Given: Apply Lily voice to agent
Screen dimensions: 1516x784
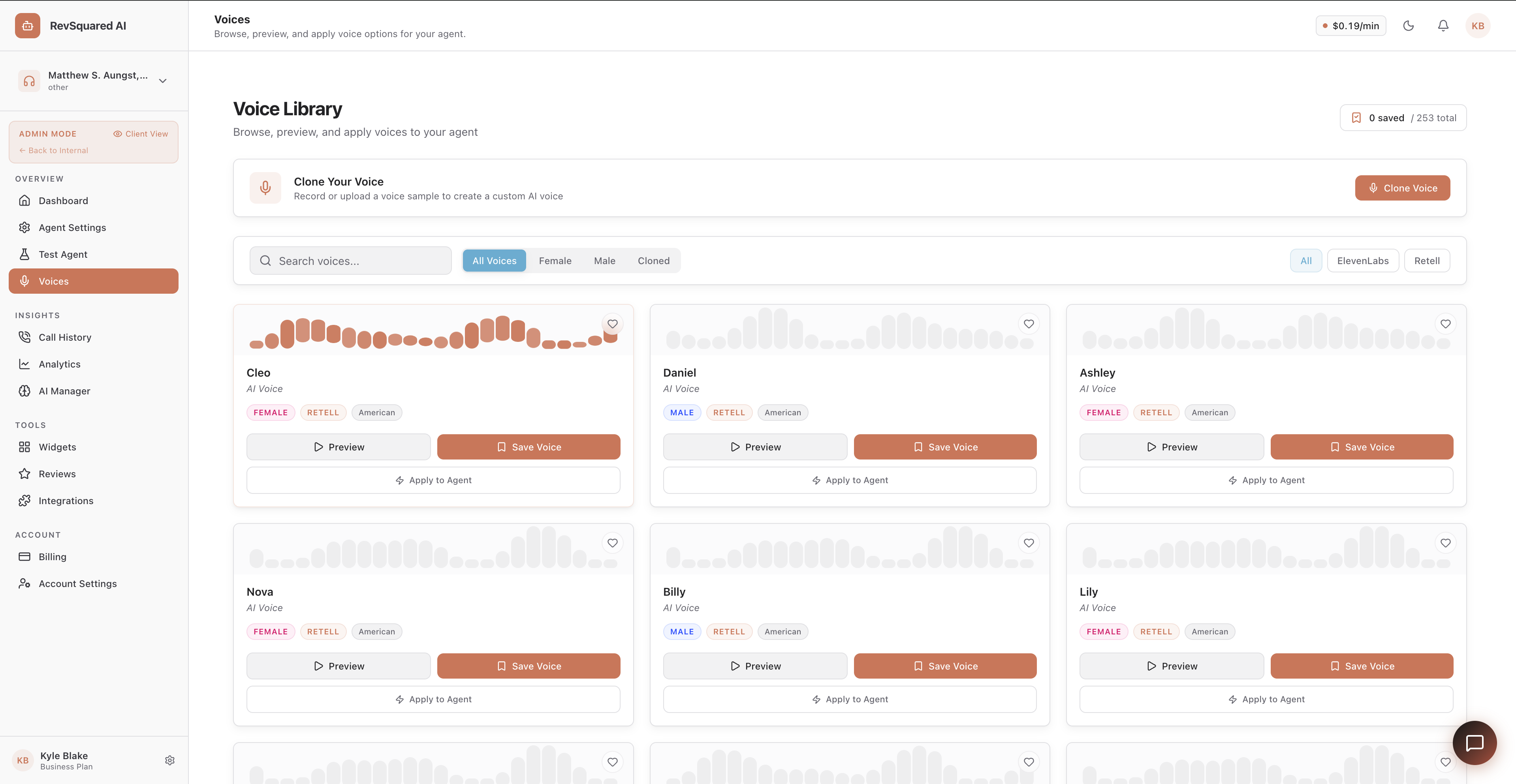Looking at the screenshot, I should [1266, 699].
